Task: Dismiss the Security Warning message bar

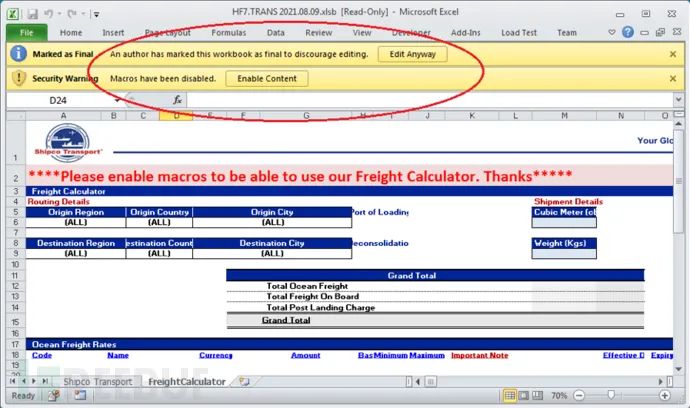Action: click(x=673, y=78)
